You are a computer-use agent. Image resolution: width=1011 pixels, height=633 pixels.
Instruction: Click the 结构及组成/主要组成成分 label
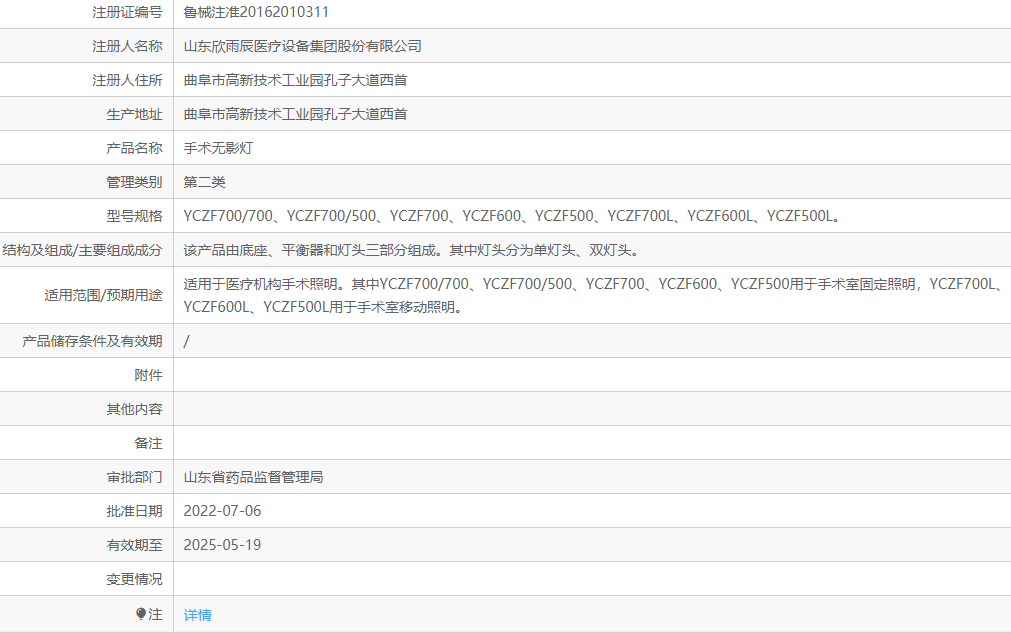(x=83, y=250)
